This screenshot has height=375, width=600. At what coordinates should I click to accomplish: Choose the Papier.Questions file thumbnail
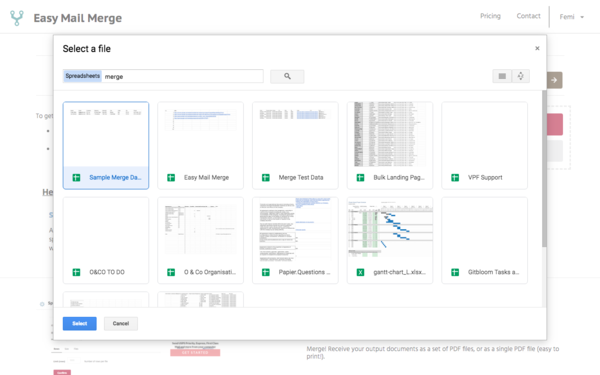click(295, 240)
